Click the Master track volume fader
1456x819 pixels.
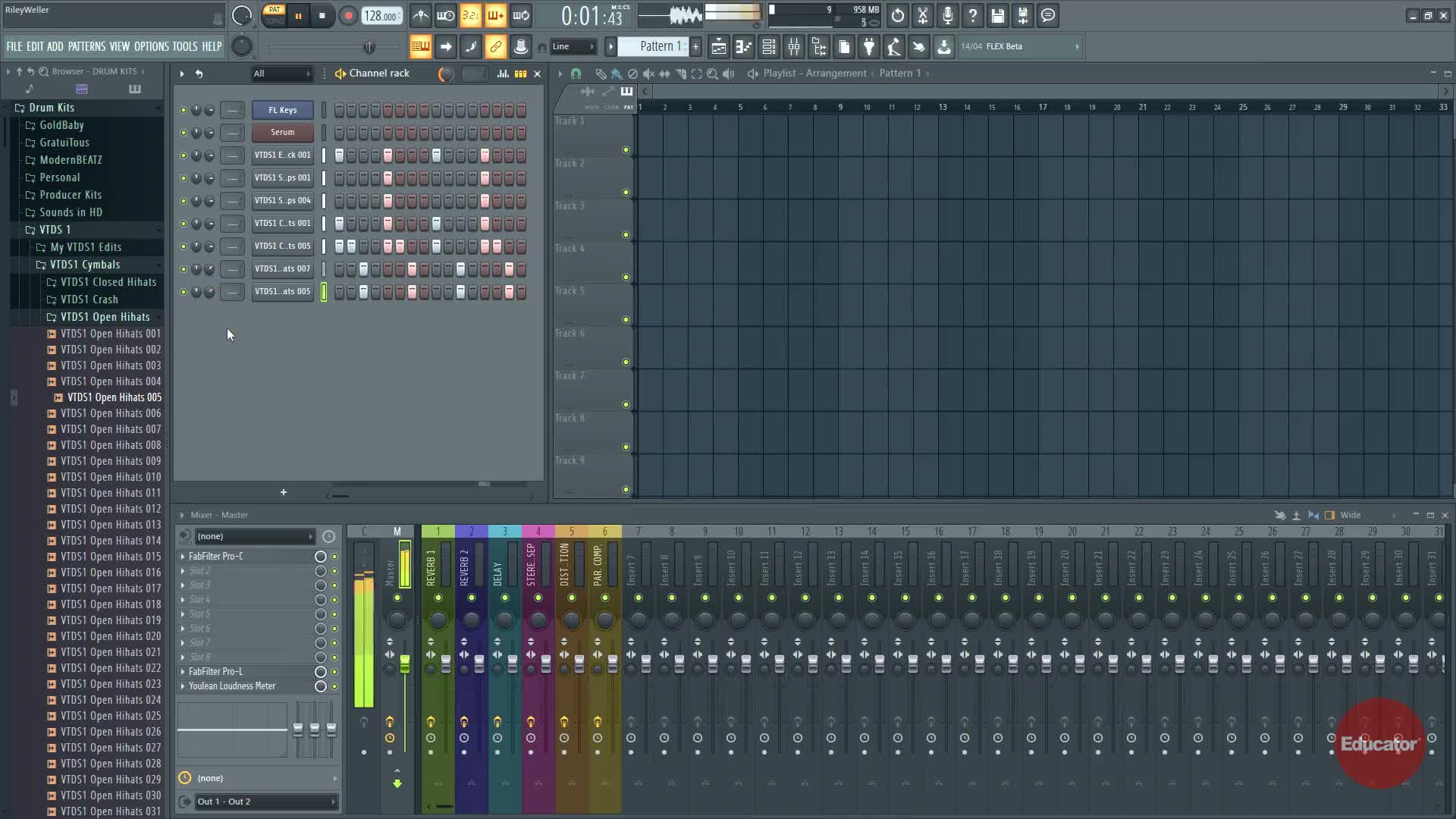click(405, 664)
